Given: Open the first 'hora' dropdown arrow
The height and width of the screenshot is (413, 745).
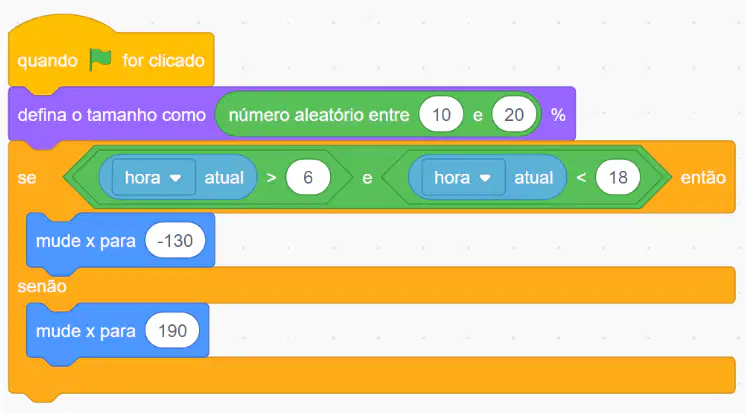Looking at the screenshot, I should (175, 178).
